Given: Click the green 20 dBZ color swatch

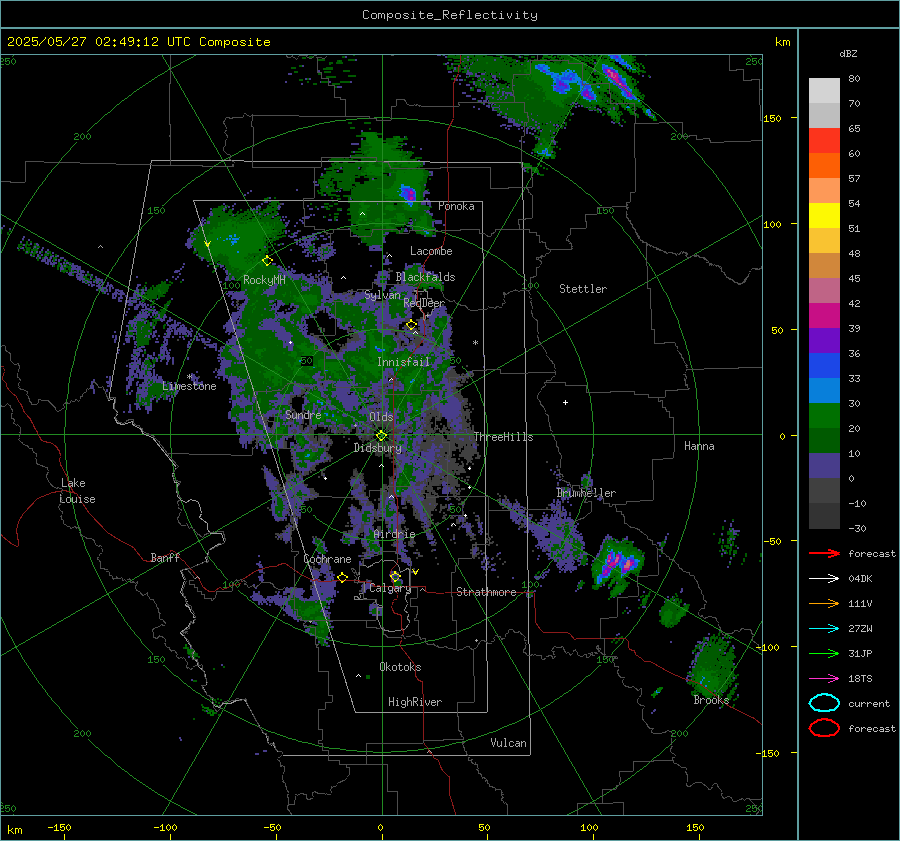Looking at the screenshot, I should click(824, 416).
